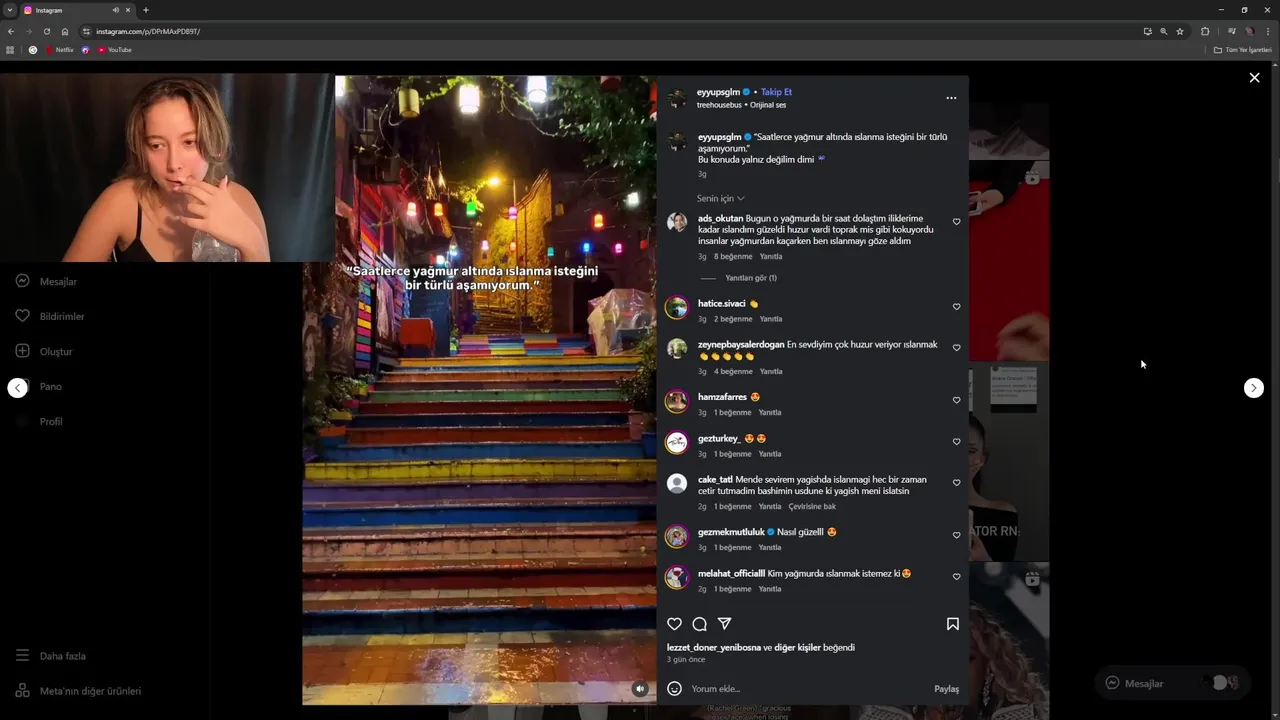Open more options for the eyyupsglm post
This screenshot has height=720, width=1280.
[x=951, y=98]
